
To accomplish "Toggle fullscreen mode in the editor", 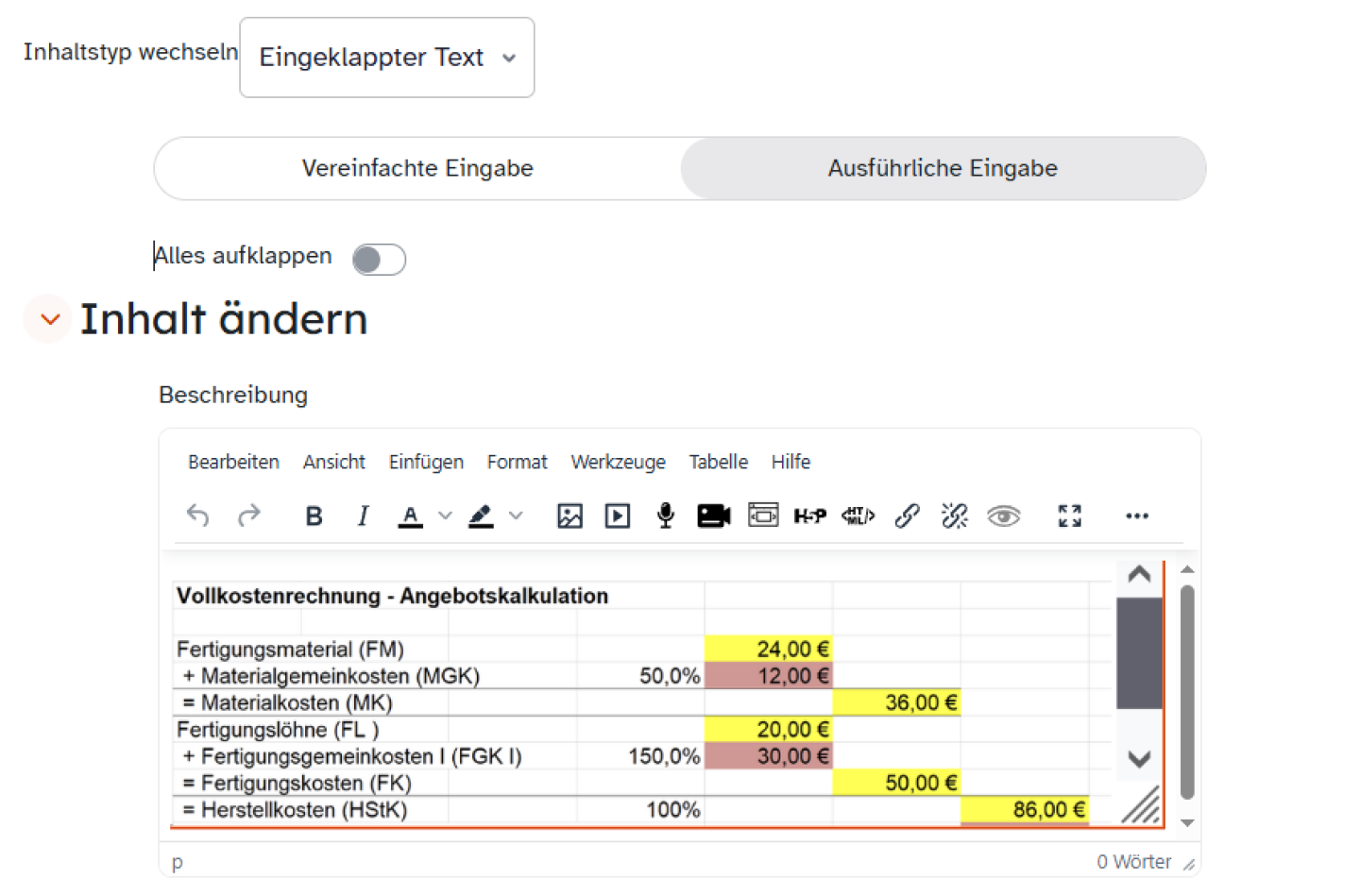I will pyautogui.click(x=1069, y=516).
